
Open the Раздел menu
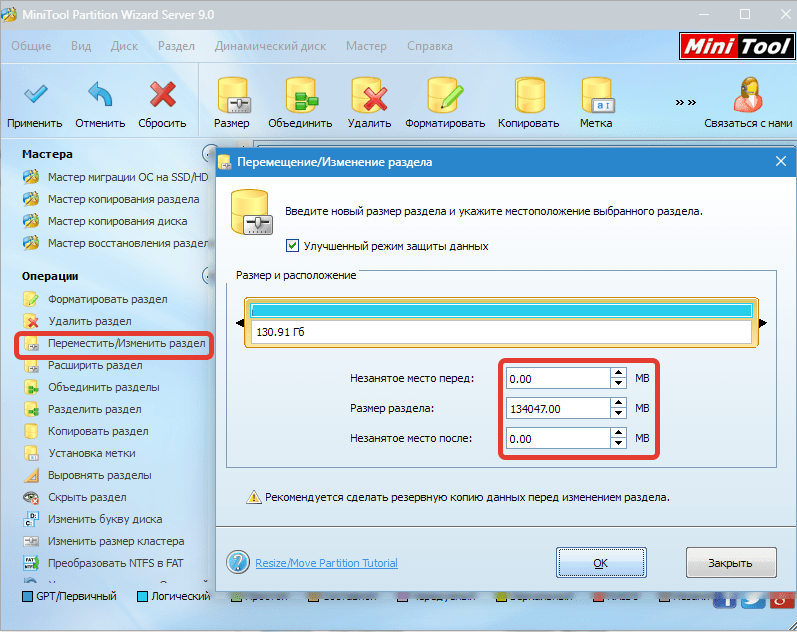(176, 46)
